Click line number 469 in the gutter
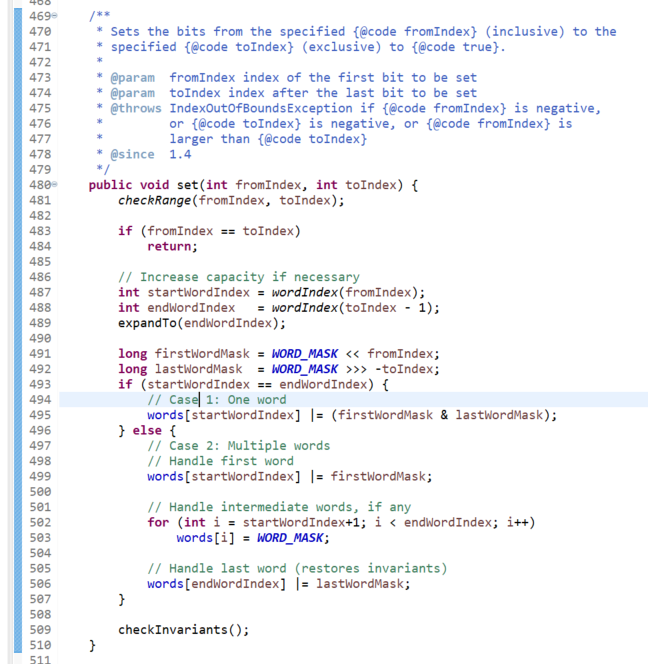 (40, 16)
